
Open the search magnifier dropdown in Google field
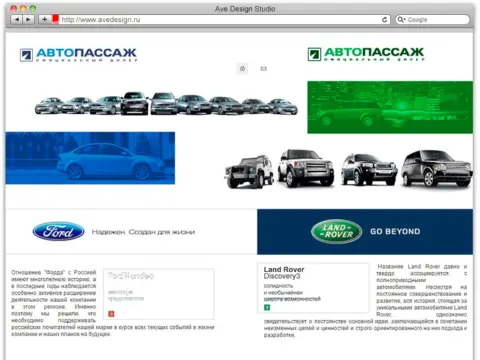401,20
